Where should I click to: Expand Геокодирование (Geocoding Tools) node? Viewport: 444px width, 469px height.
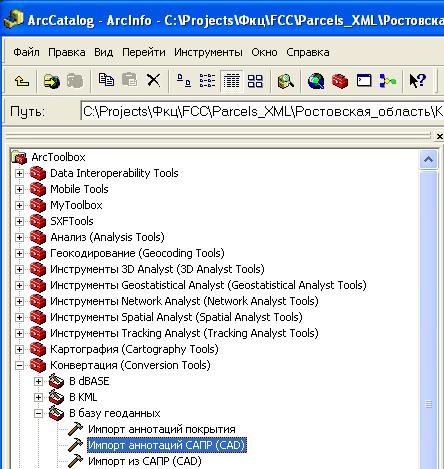[x=19, y=253]
